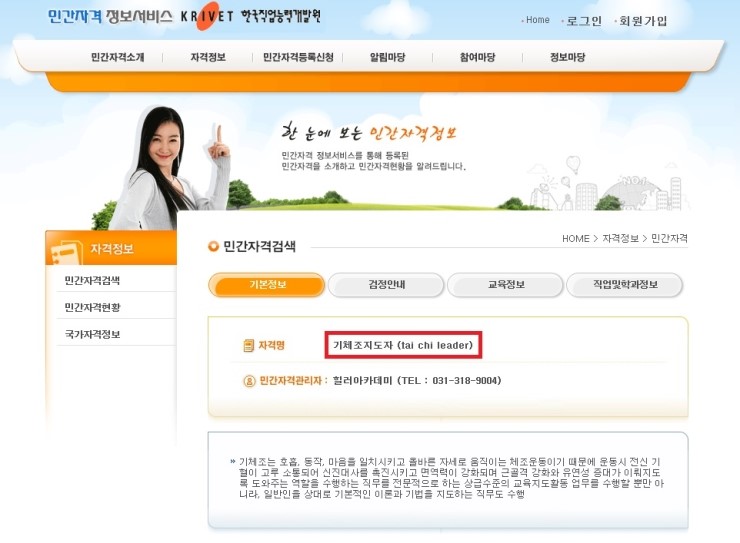The width and height of the screenshot is (740, 543).
Task: Click the 민간자격 정보서비스 site logo
Action: tap(110, 17)
